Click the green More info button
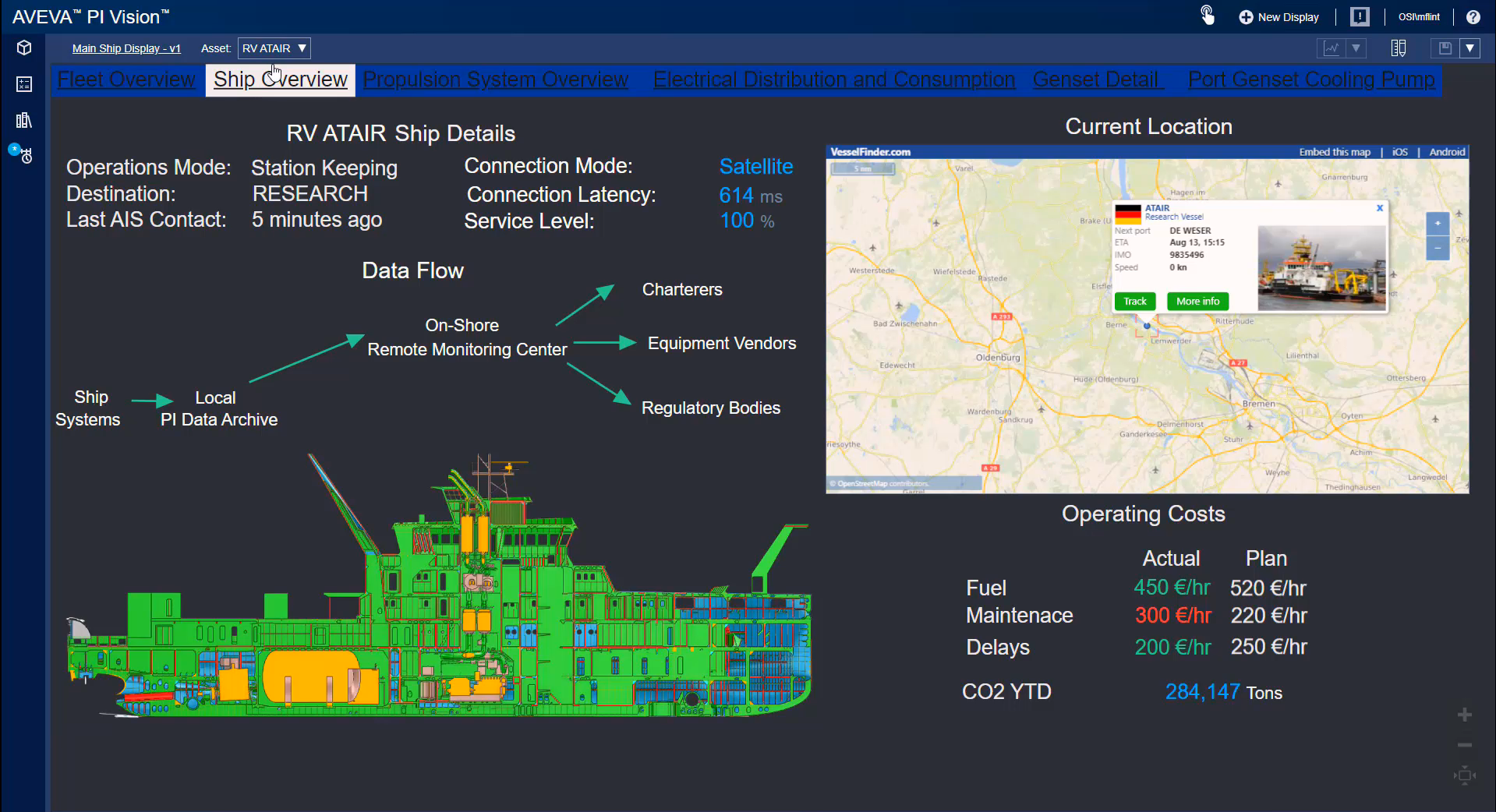1496x812 pixels. pos(1197,302)
